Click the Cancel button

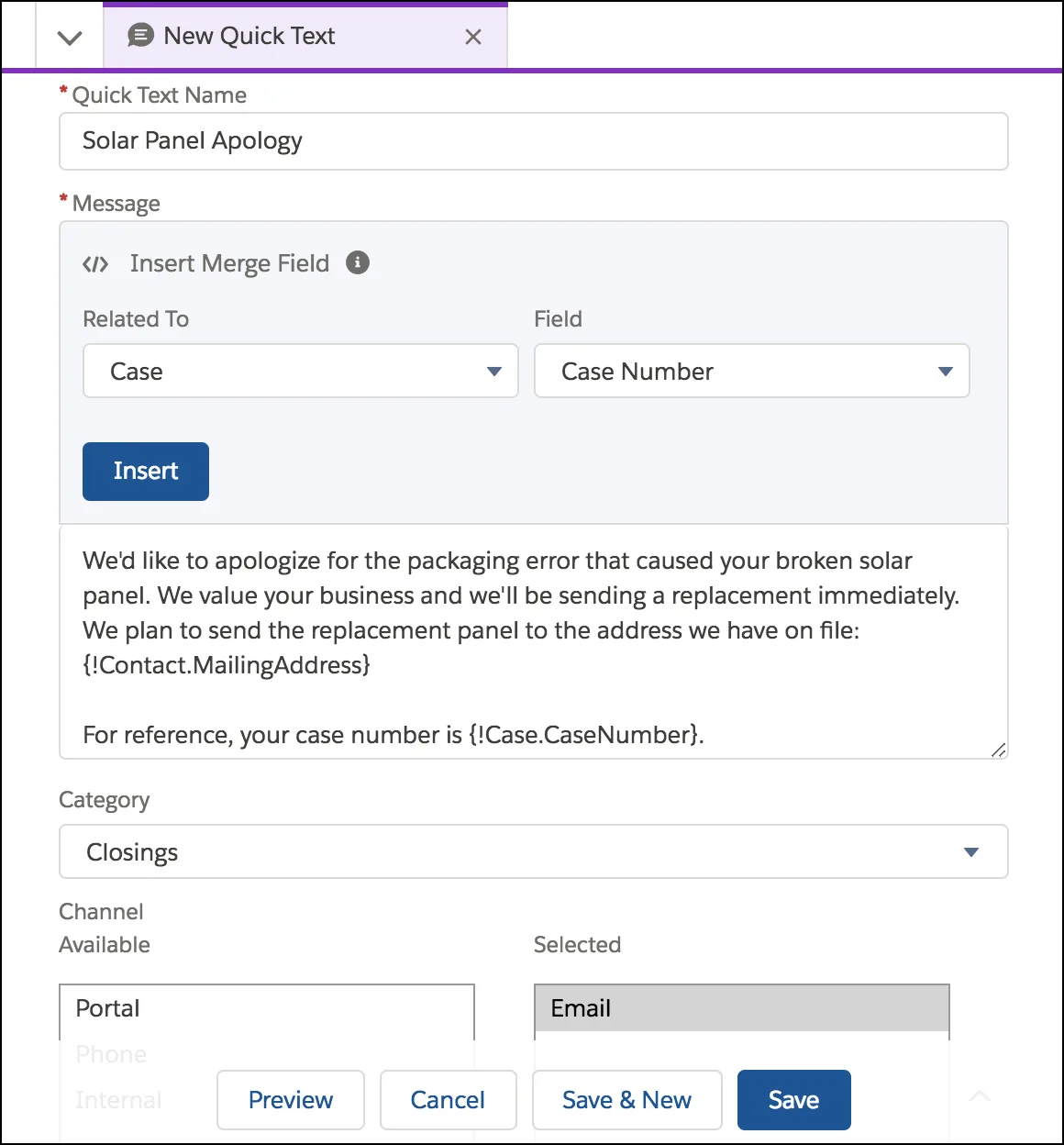(x=448, y=1100)
